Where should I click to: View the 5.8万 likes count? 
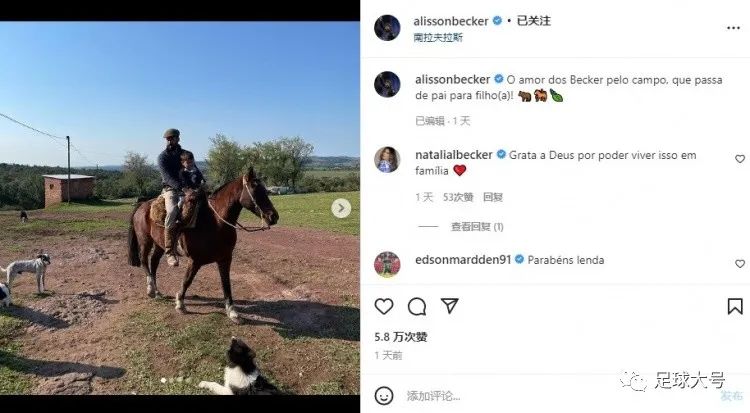[x=400, y=337]
